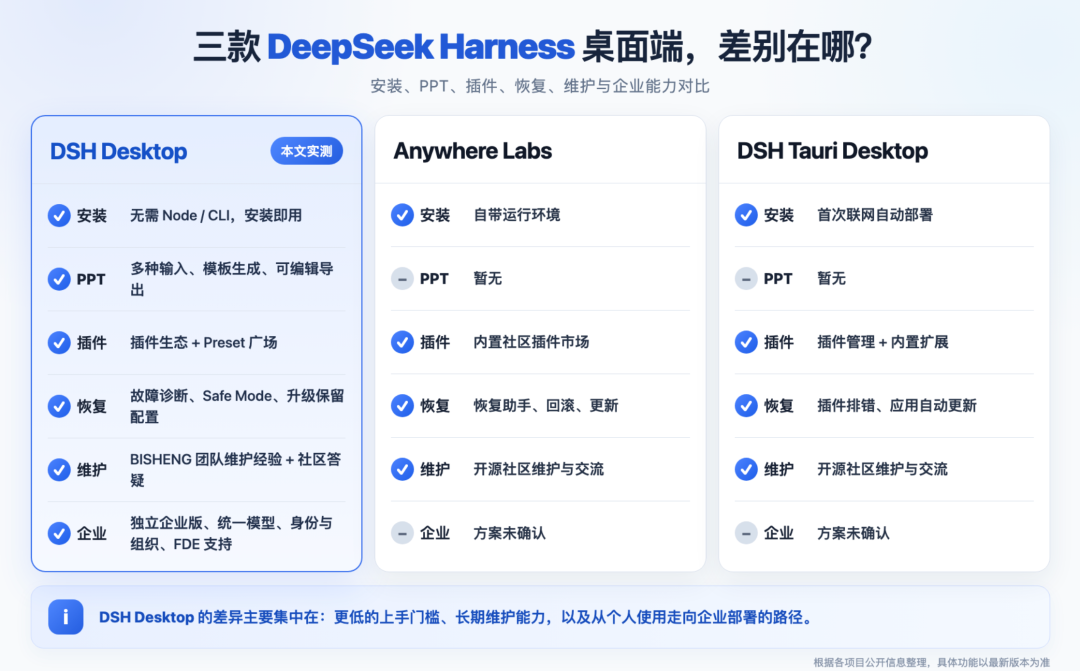This screenshot has height=671, width=1080.
Task: Click text 自带运行环境
Action: [x=517, y=215]
